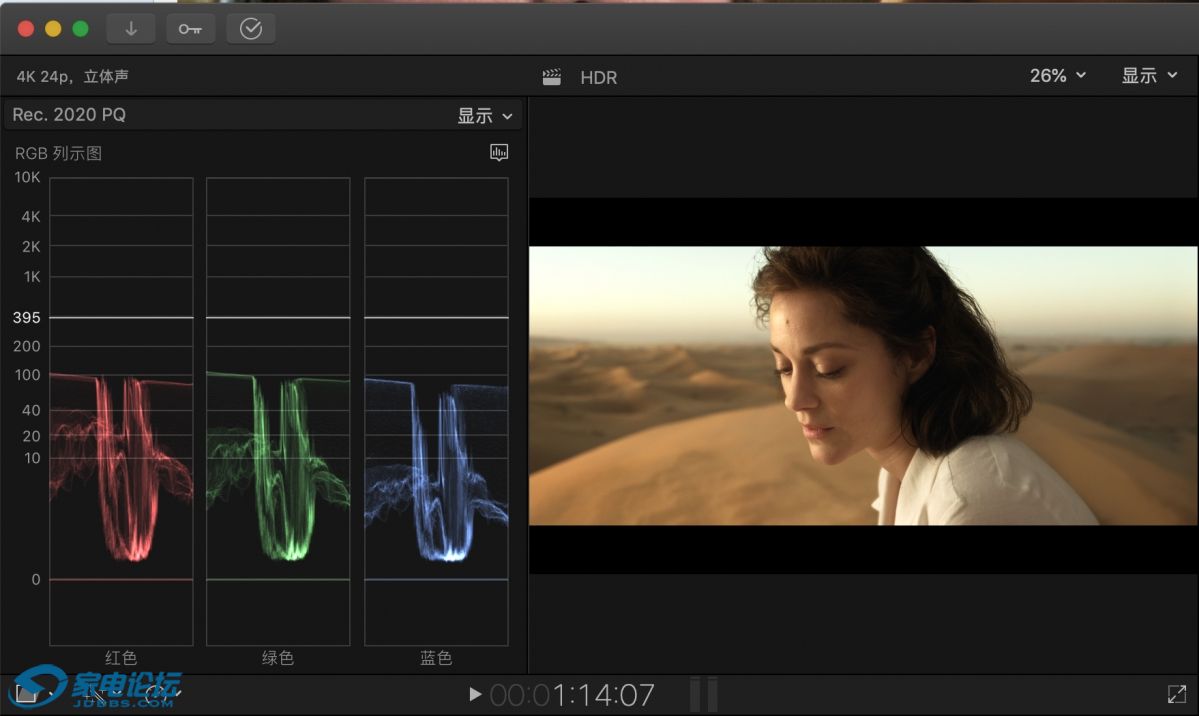Click the scope settings icon beside RGB 列示图
The height and width of the screenshot is (716, 1199).
pyautogui.click(x=499, y=152)
